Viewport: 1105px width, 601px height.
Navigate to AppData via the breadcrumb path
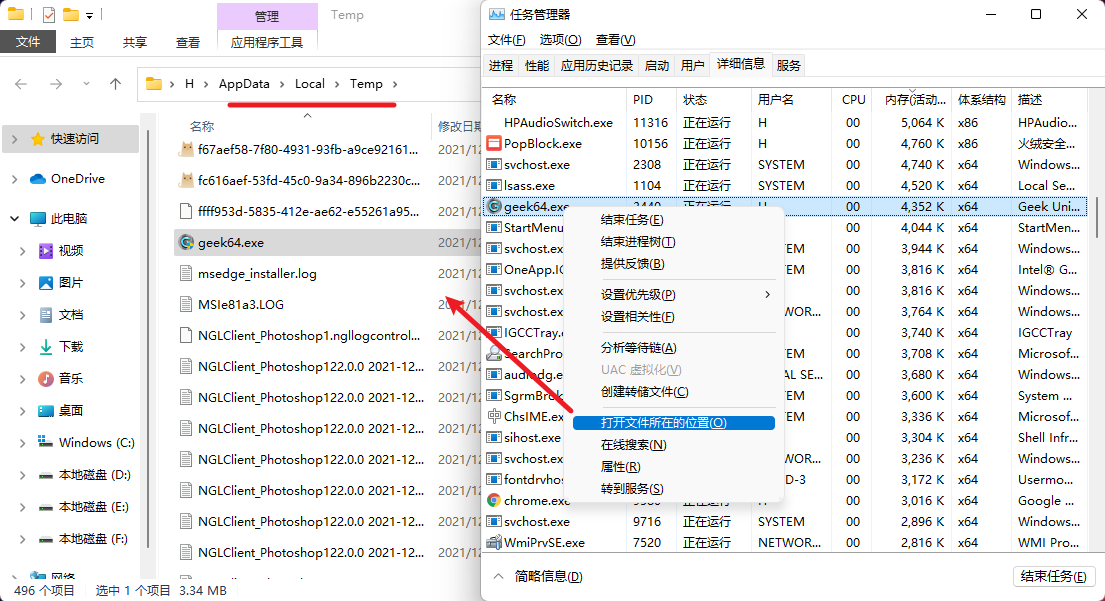[243, 84]
